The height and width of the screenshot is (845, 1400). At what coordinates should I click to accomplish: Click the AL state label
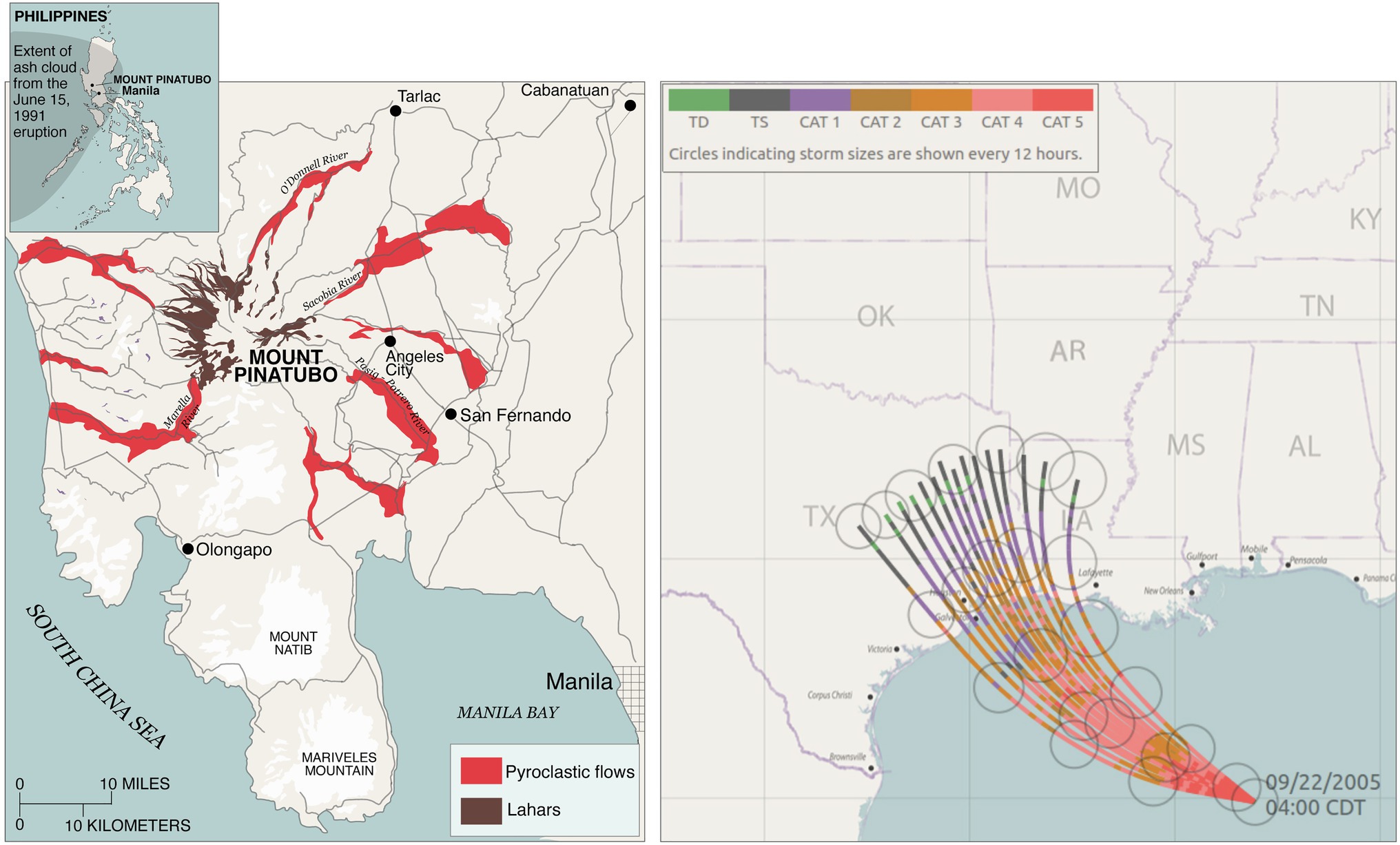point(1305,447)
